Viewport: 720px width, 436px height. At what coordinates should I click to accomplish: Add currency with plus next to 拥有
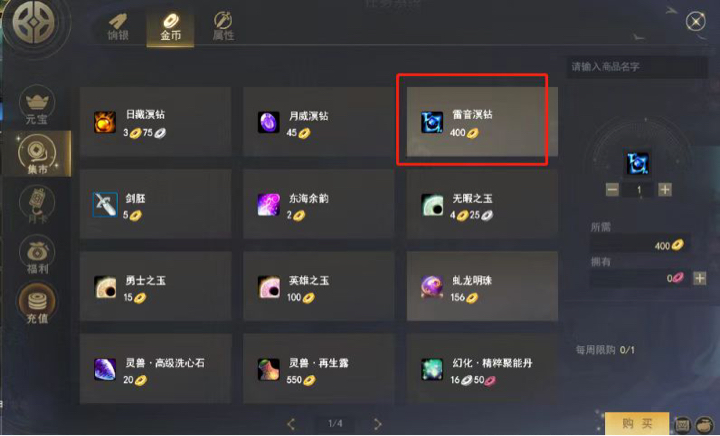699,278
